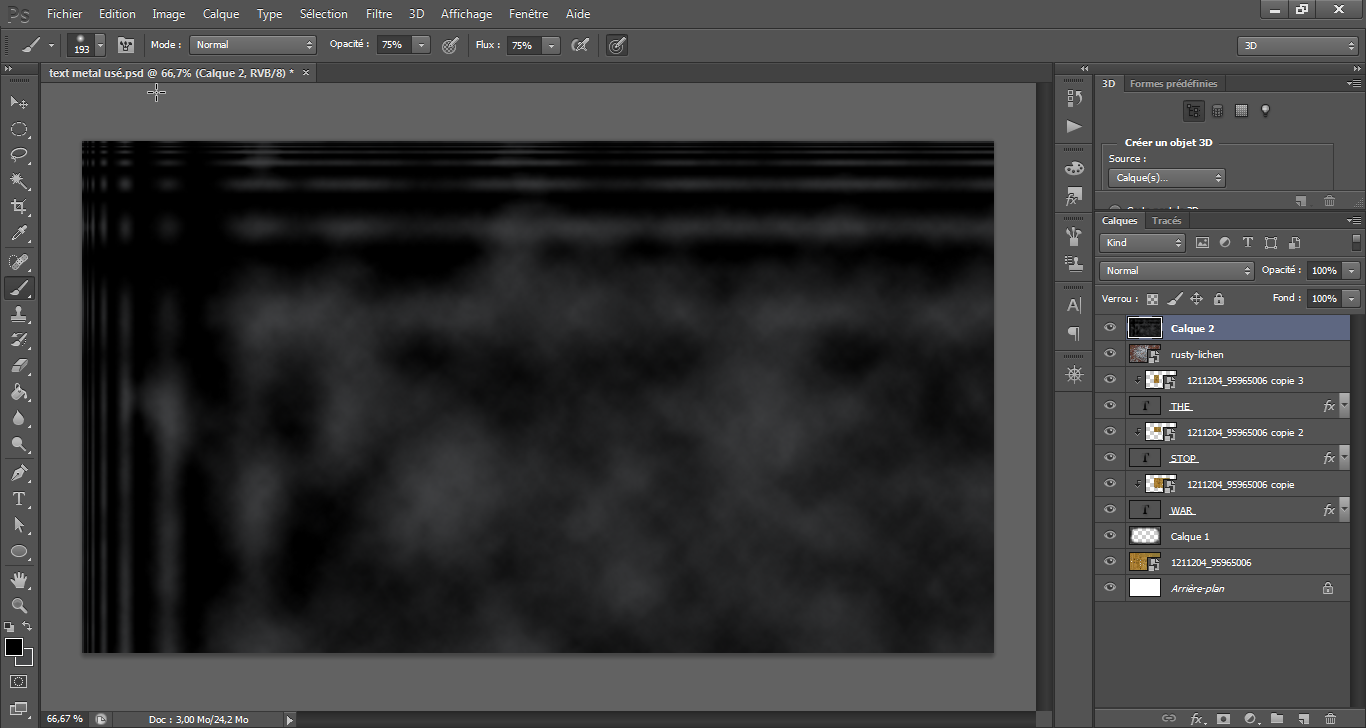
Task: Select the Dodge tool
Action: click(19, 444)
